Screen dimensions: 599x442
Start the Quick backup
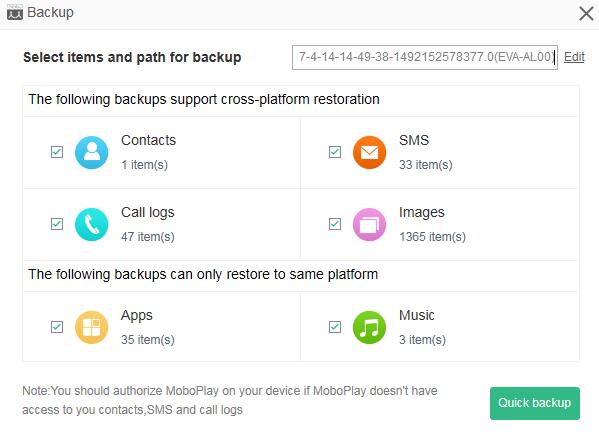tap(535, 403)
